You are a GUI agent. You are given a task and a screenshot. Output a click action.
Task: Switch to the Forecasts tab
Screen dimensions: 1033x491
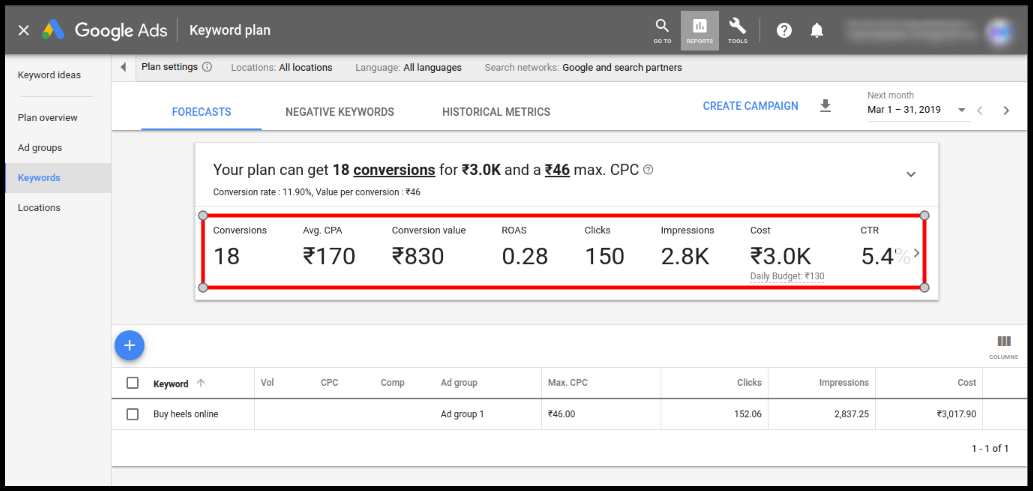coord(202,112)
